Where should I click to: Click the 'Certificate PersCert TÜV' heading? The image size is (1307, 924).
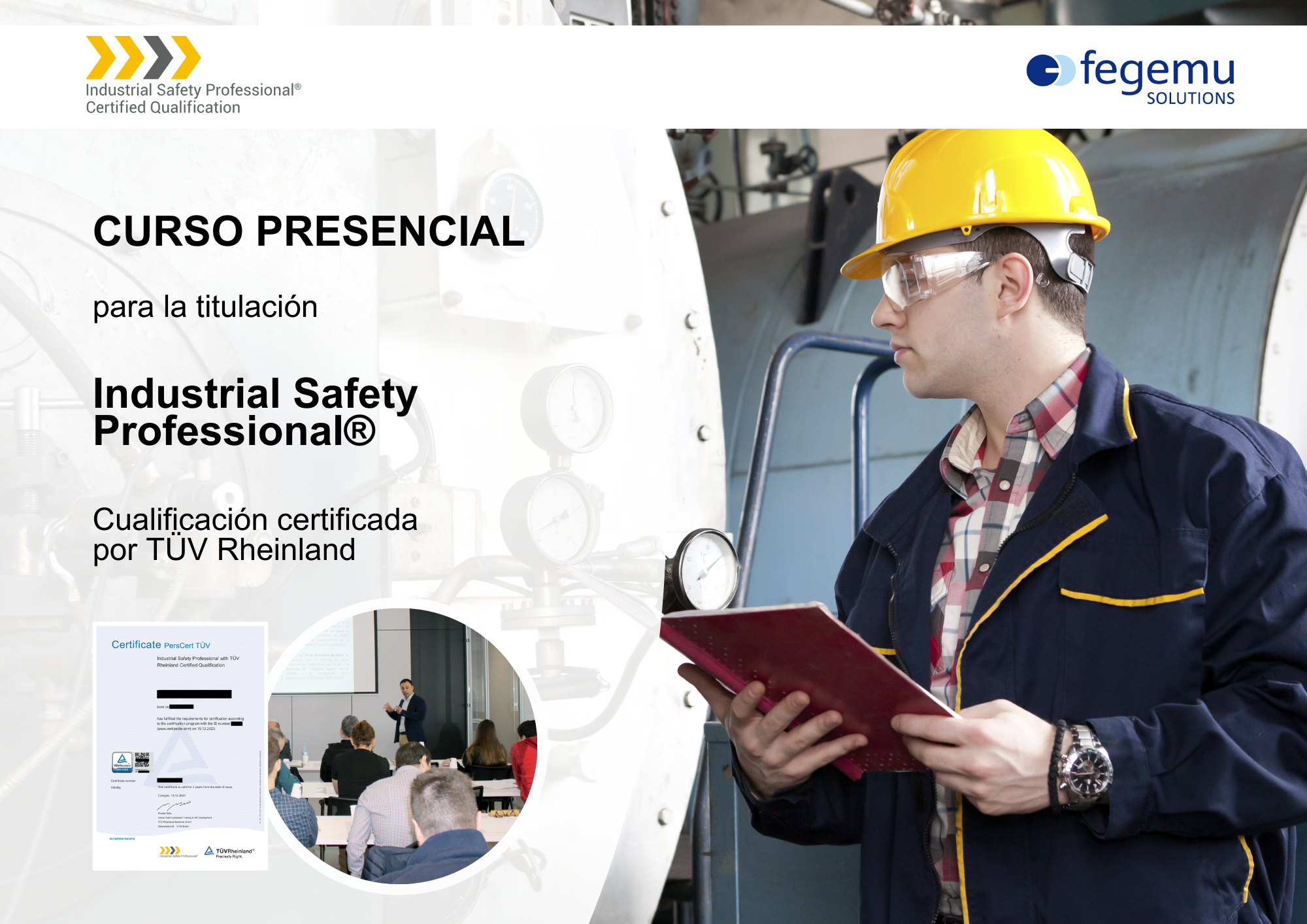[161, 645]
